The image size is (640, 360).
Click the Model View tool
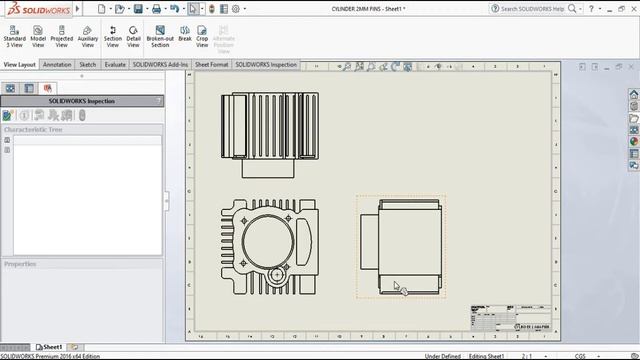coord(38,36)
